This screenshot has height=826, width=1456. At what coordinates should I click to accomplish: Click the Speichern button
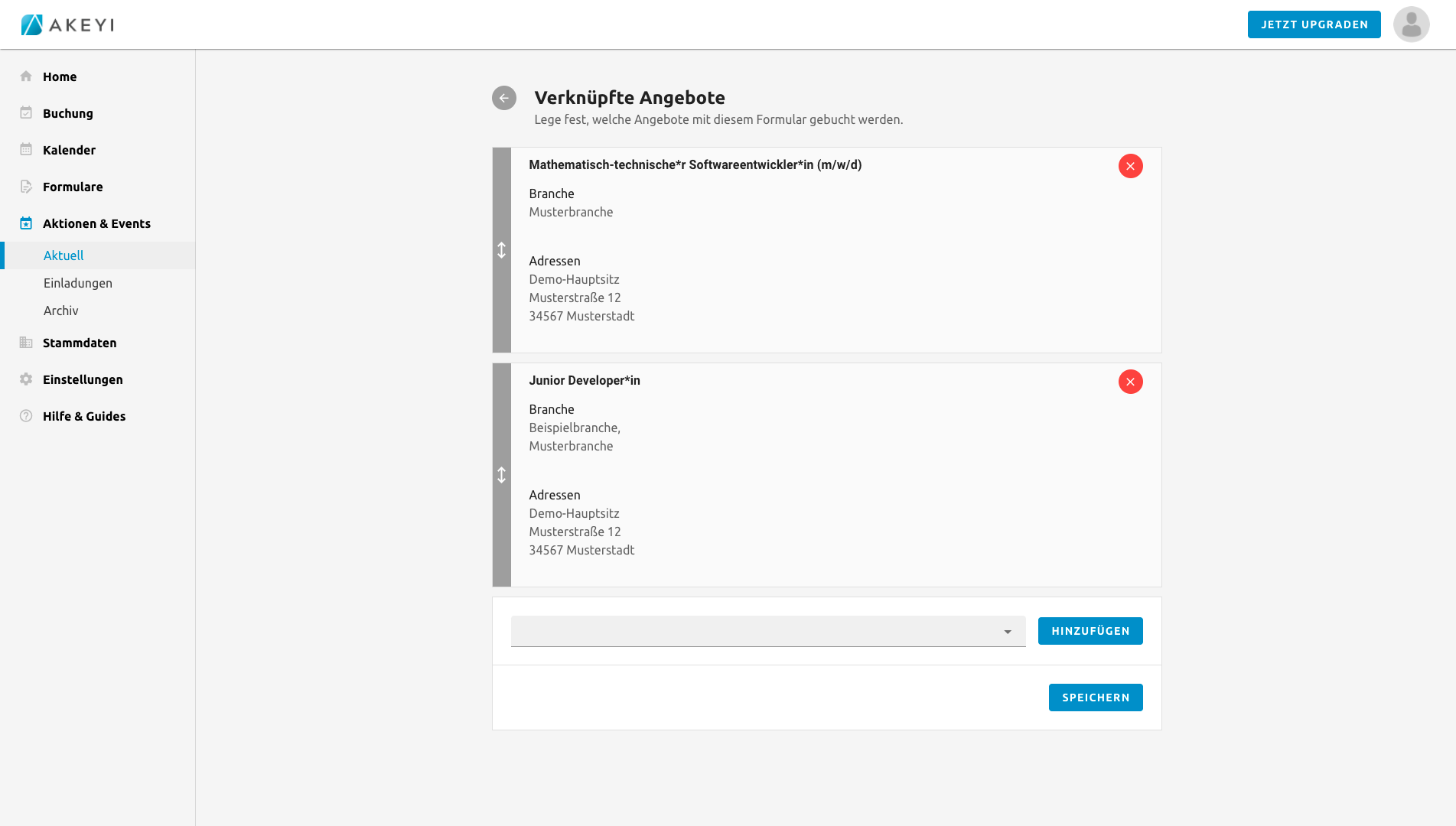tap(1095, 698)
